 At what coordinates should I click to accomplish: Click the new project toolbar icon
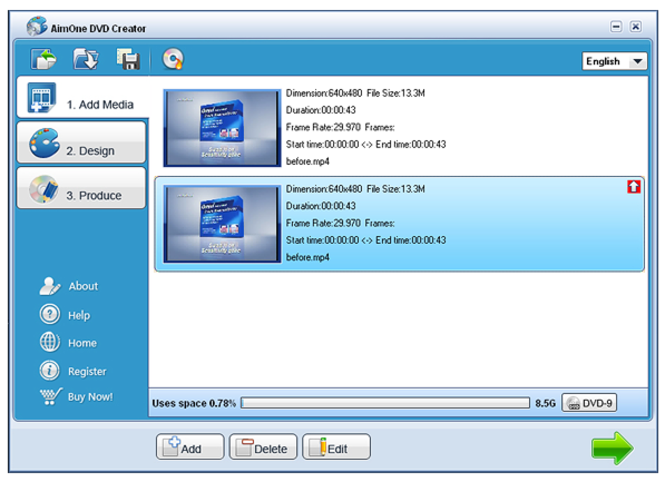pyautogui.click(x=43, y=59)
